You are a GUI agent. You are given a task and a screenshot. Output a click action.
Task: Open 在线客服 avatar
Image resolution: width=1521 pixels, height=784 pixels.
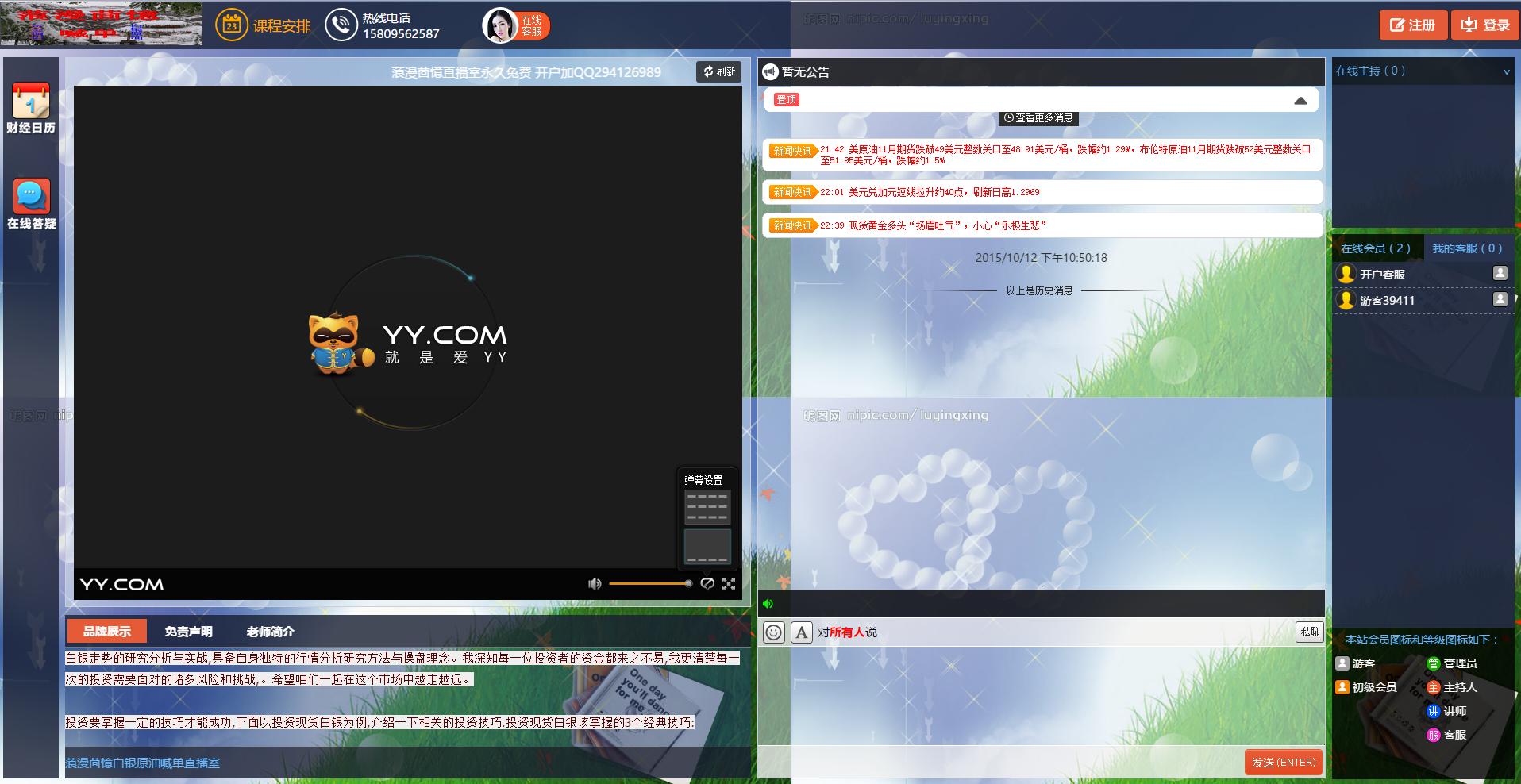click(500, 25)
